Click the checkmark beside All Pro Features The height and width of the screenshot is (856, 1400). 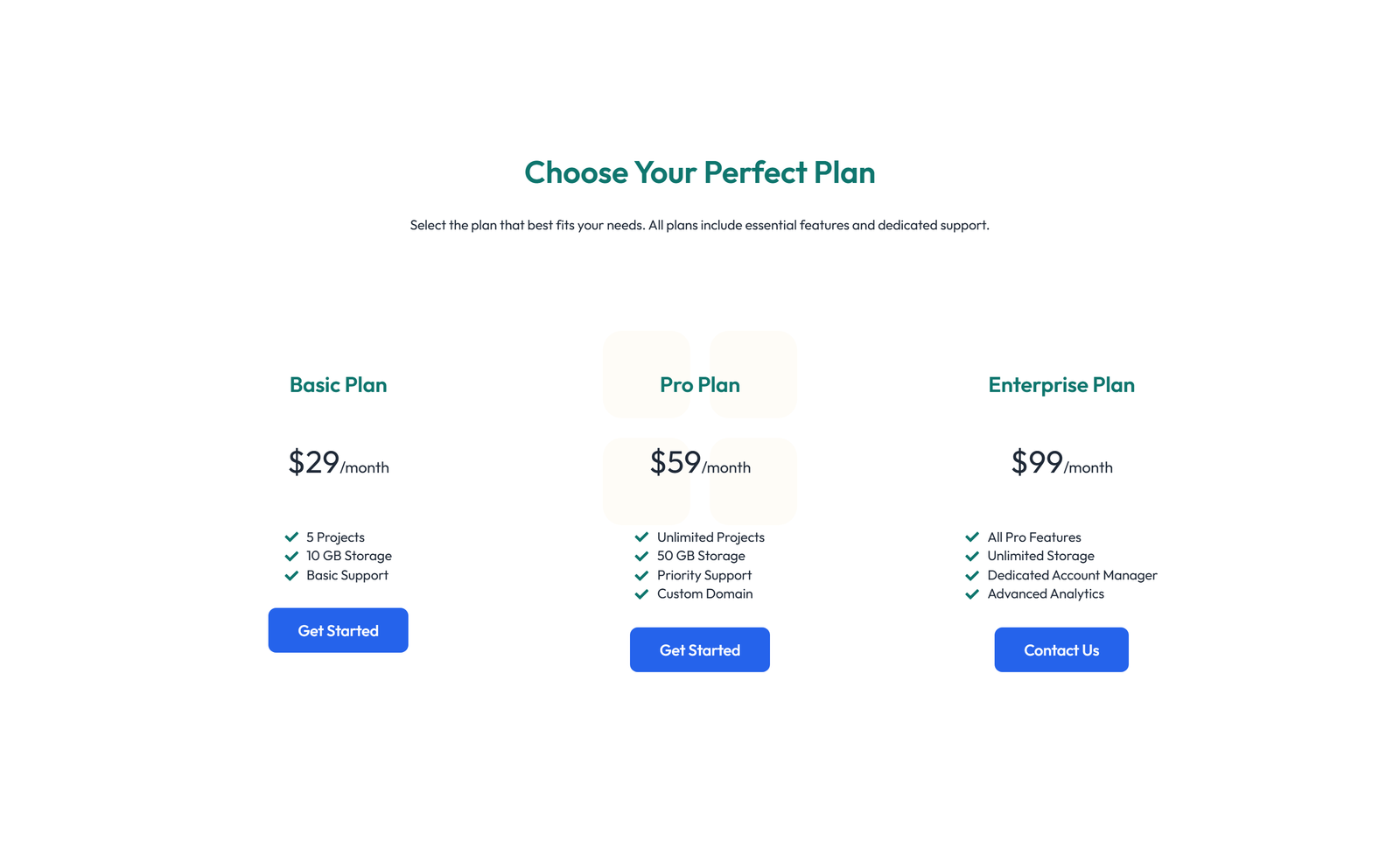(x=972, y=537)
